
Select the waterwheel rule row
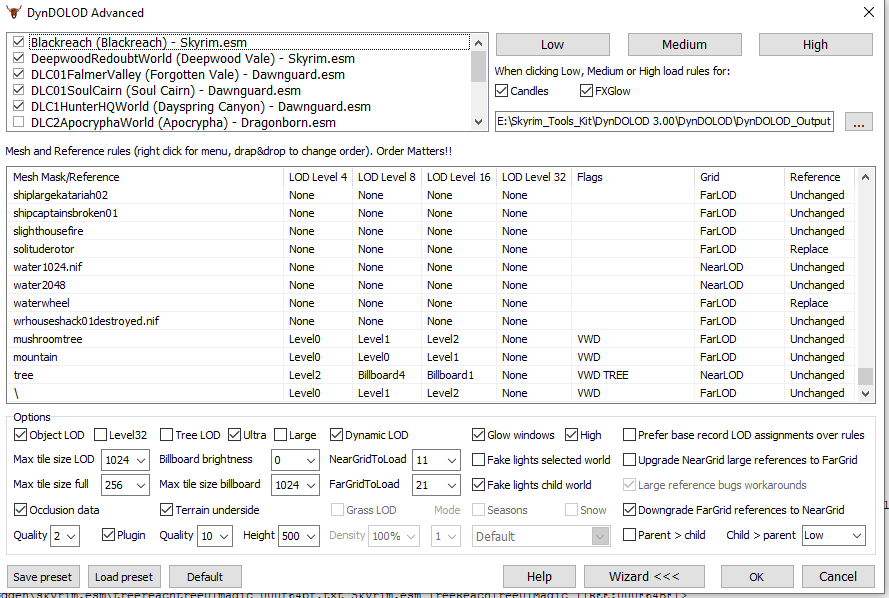[x=431, y=303]
